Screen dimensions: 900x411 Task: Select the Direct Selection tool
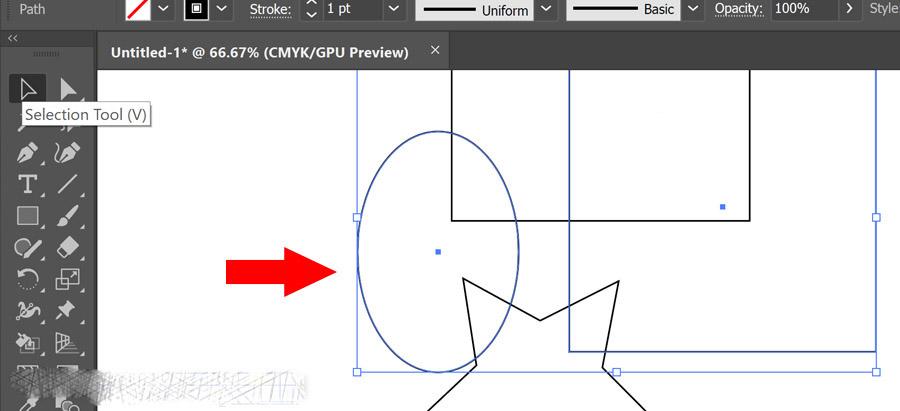coord(68,89)
